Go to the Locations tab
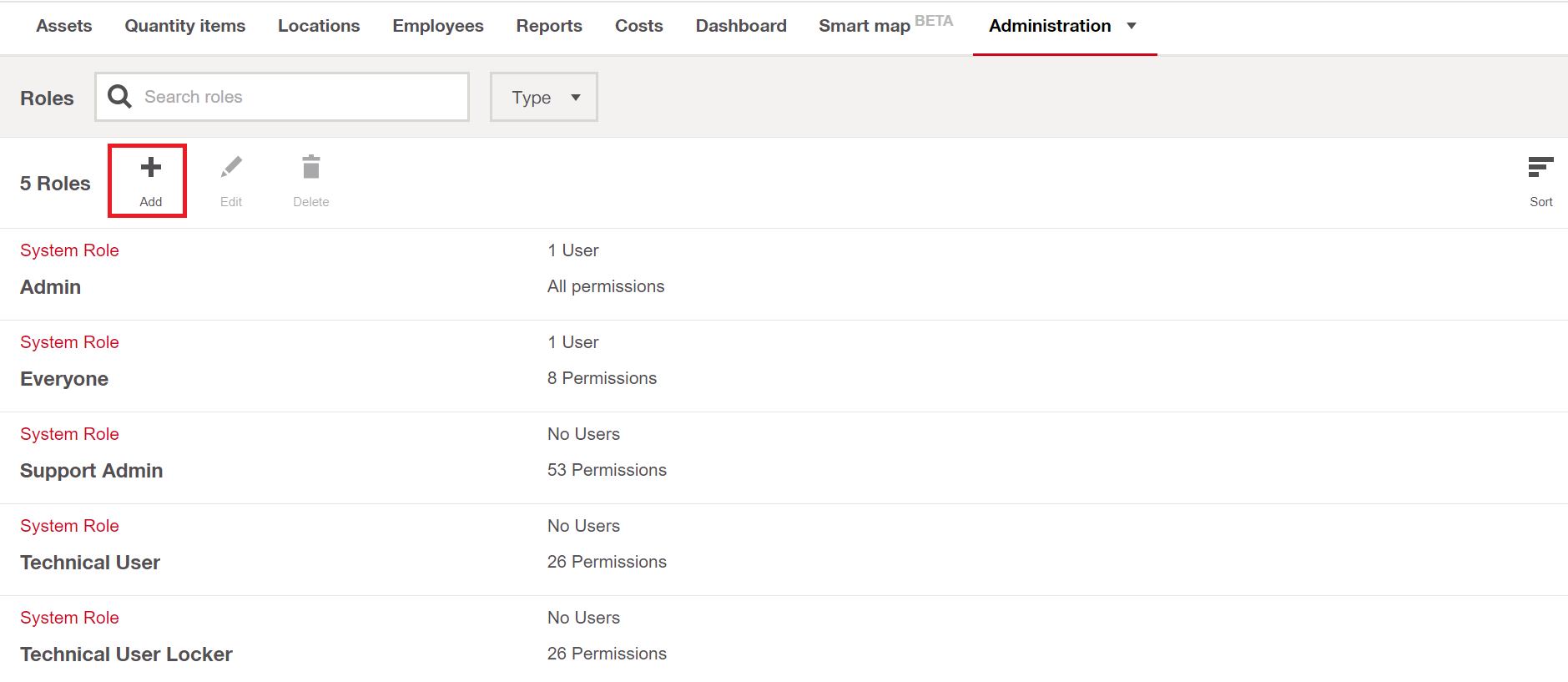 (x=319, y=26)
